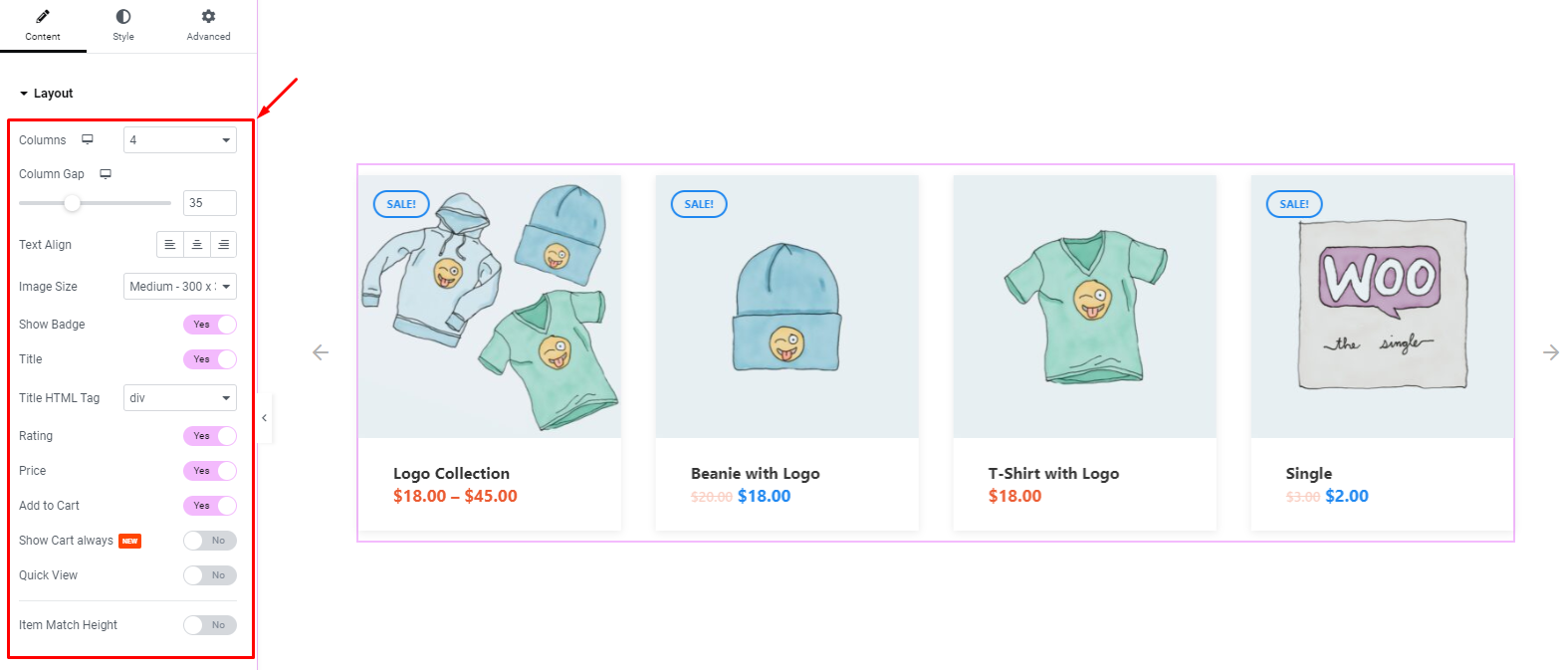The height and width of the screenshot is (670, 1568).
Task: Enable Item Match Height switch
Action: tap(210, 625)
